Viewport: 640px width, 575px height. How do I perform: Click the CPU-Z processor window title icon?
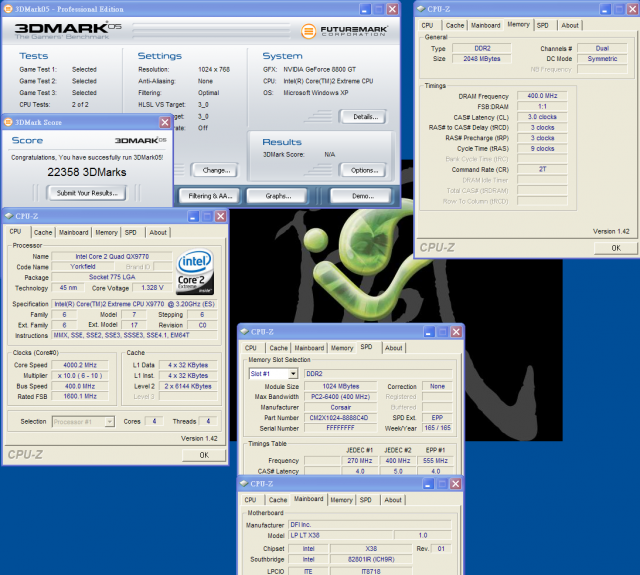9,216
